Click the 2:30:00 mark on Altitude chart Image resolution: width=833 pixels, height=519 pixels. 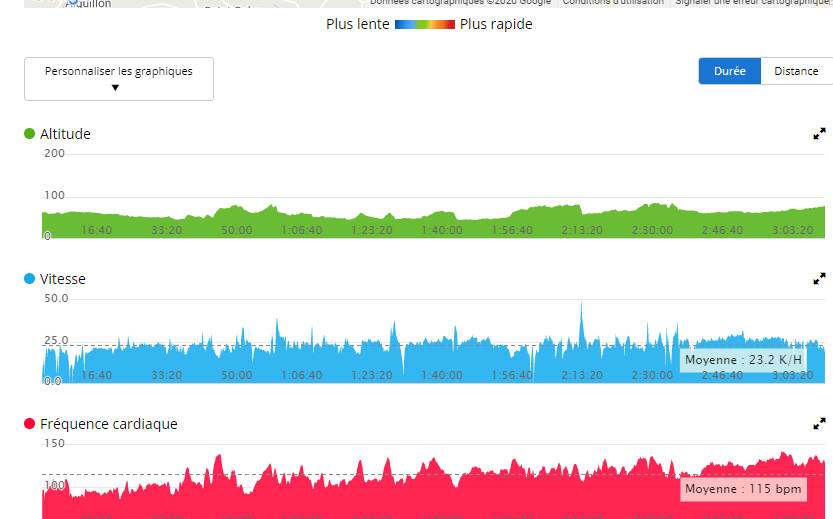pos(652,230)
